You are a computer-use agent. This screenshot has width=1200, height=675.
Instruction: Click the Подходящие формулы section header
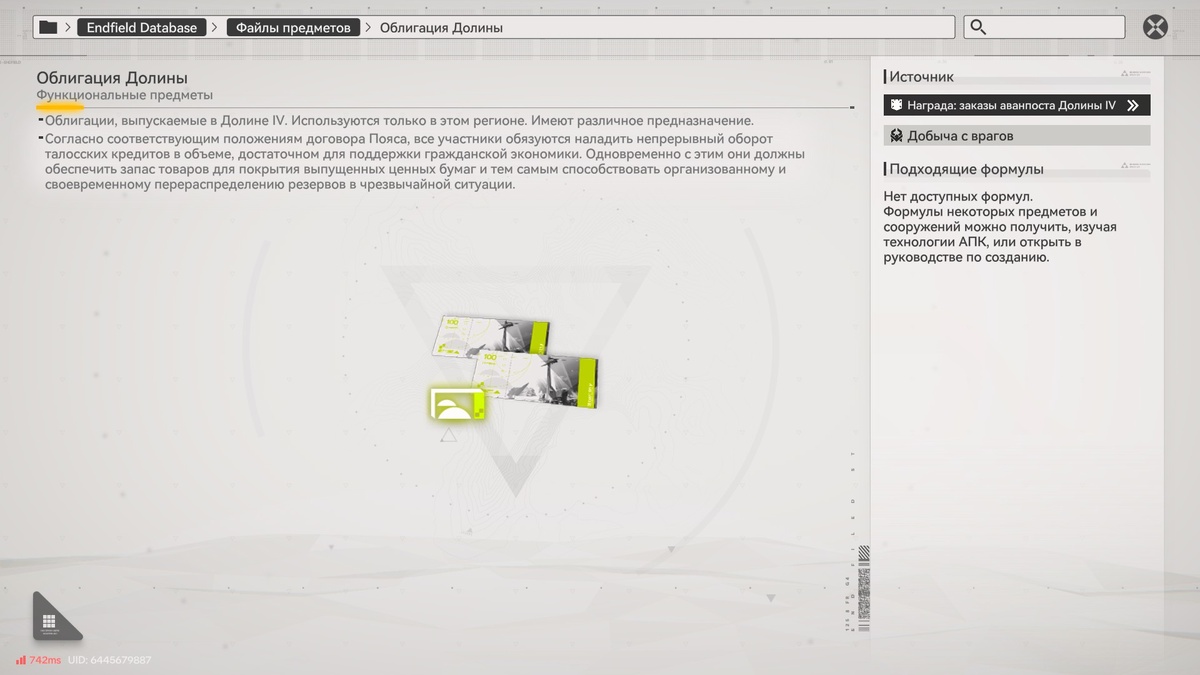(x=966, y=169)
